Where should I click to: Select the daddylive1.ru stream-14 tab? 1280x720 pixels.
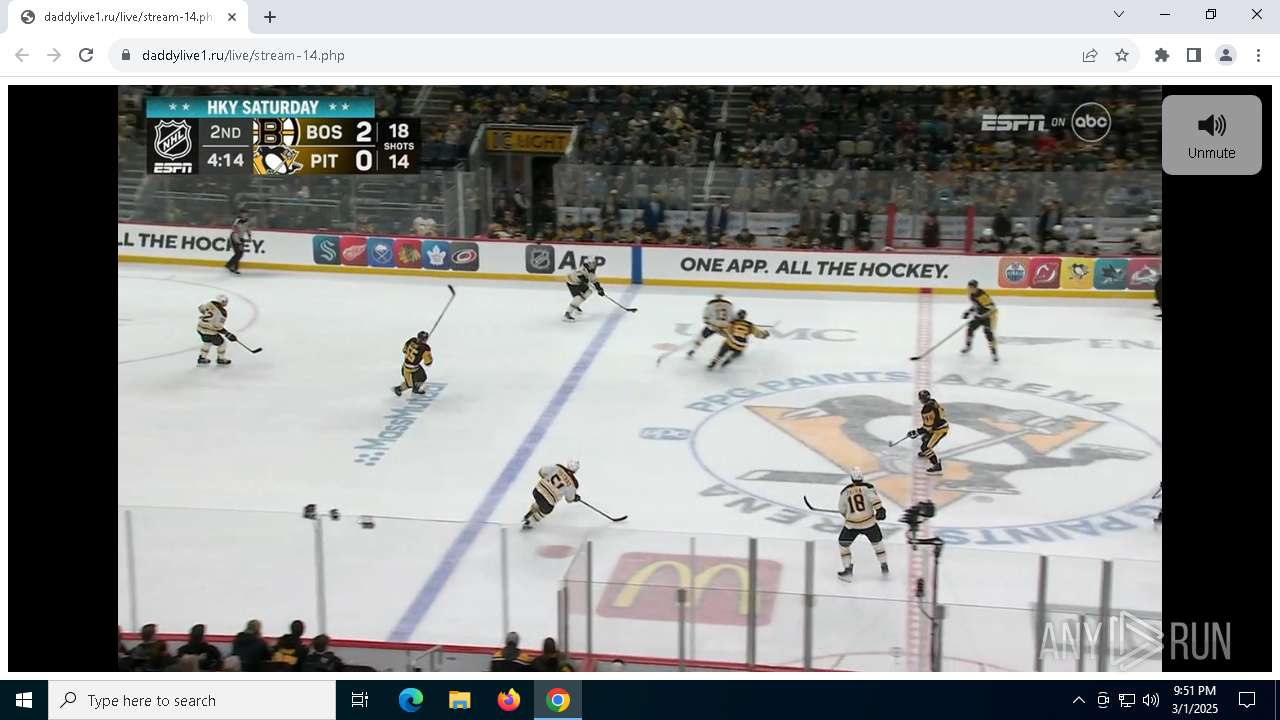pos(128,17)
